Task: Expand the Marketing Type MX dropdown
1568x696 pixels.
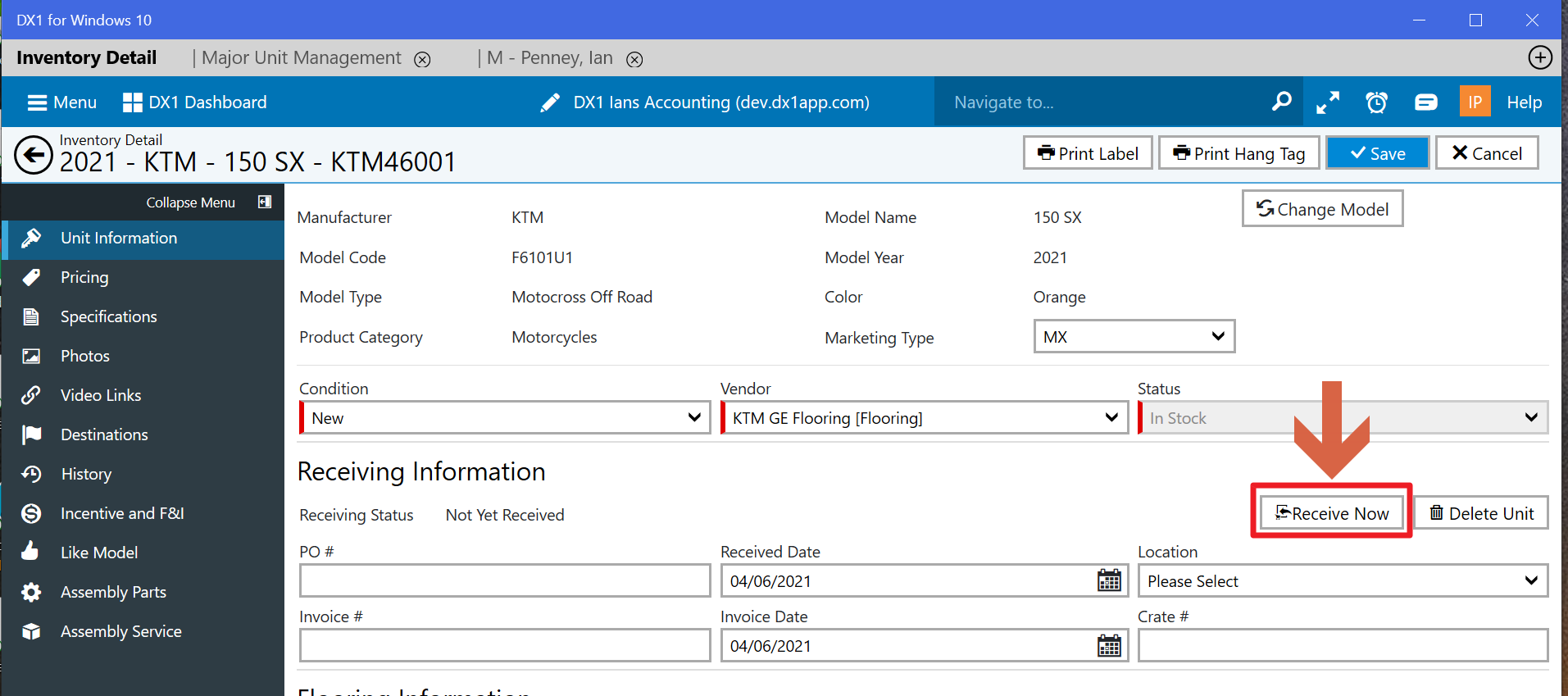Action: click(x=1134, y=336)
